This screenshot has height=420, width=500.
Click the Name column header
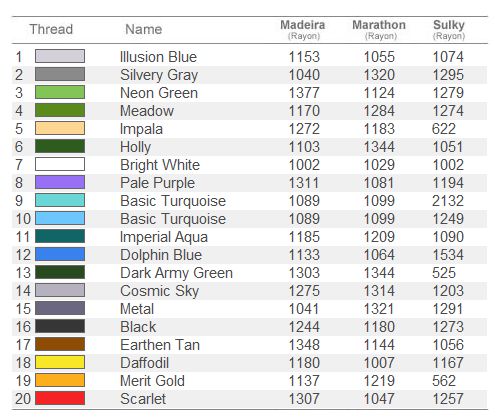pos(144,29)
